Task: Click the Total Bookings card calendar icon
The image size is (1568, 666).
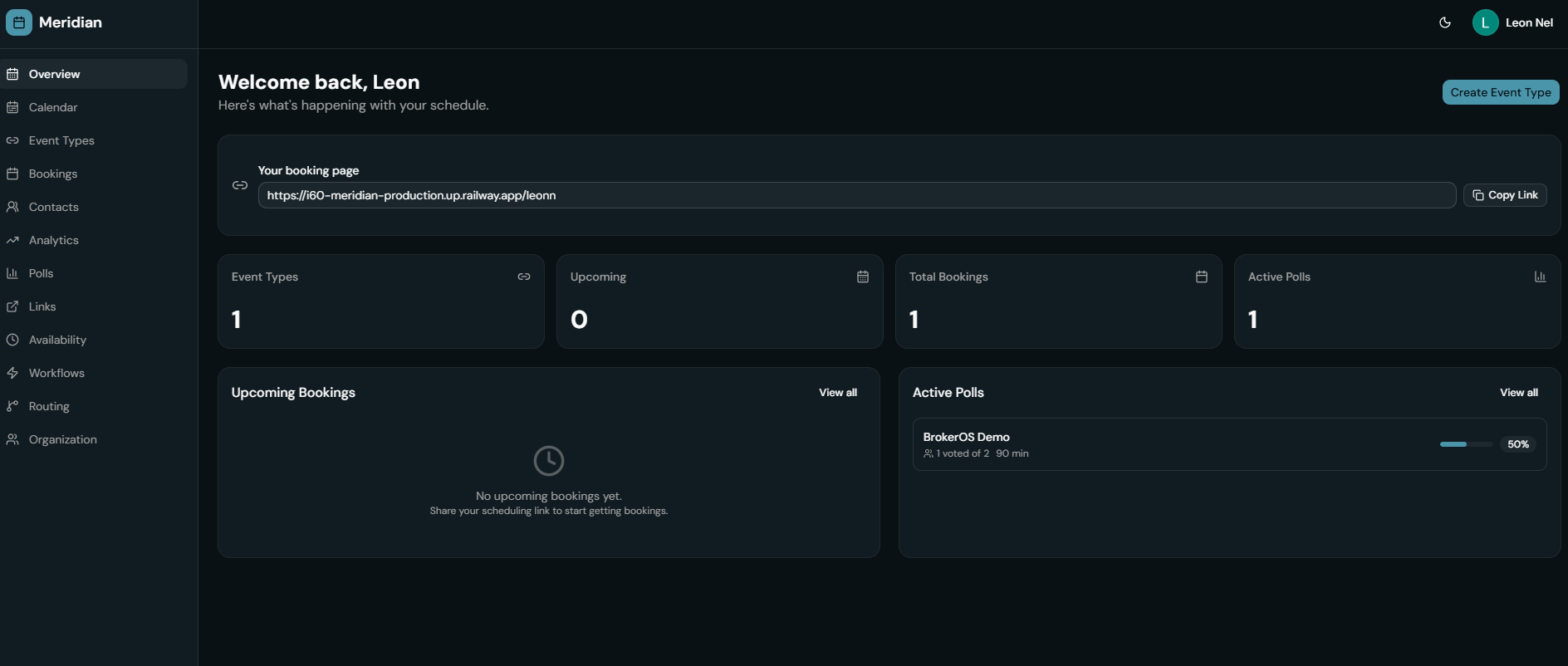Action: click(1202, 277)
